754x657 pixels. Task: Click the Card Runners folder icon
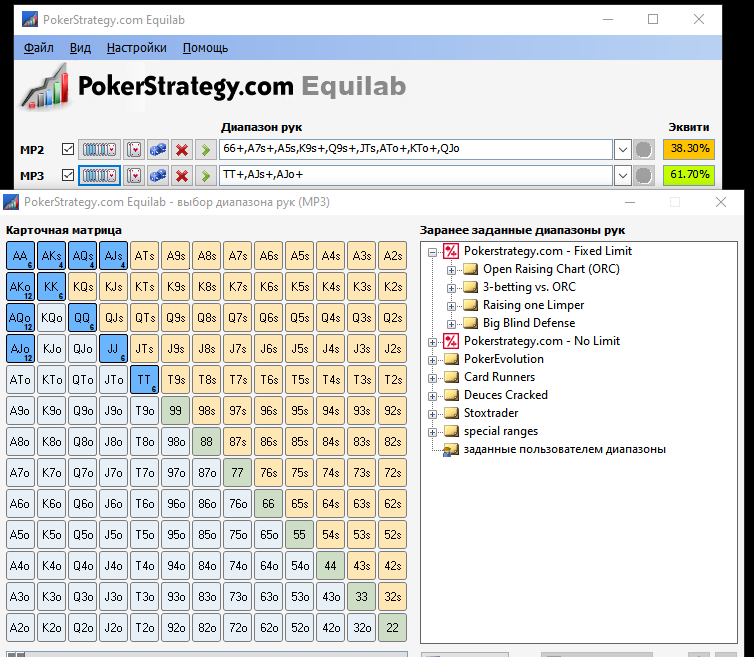tap(451, 377)
